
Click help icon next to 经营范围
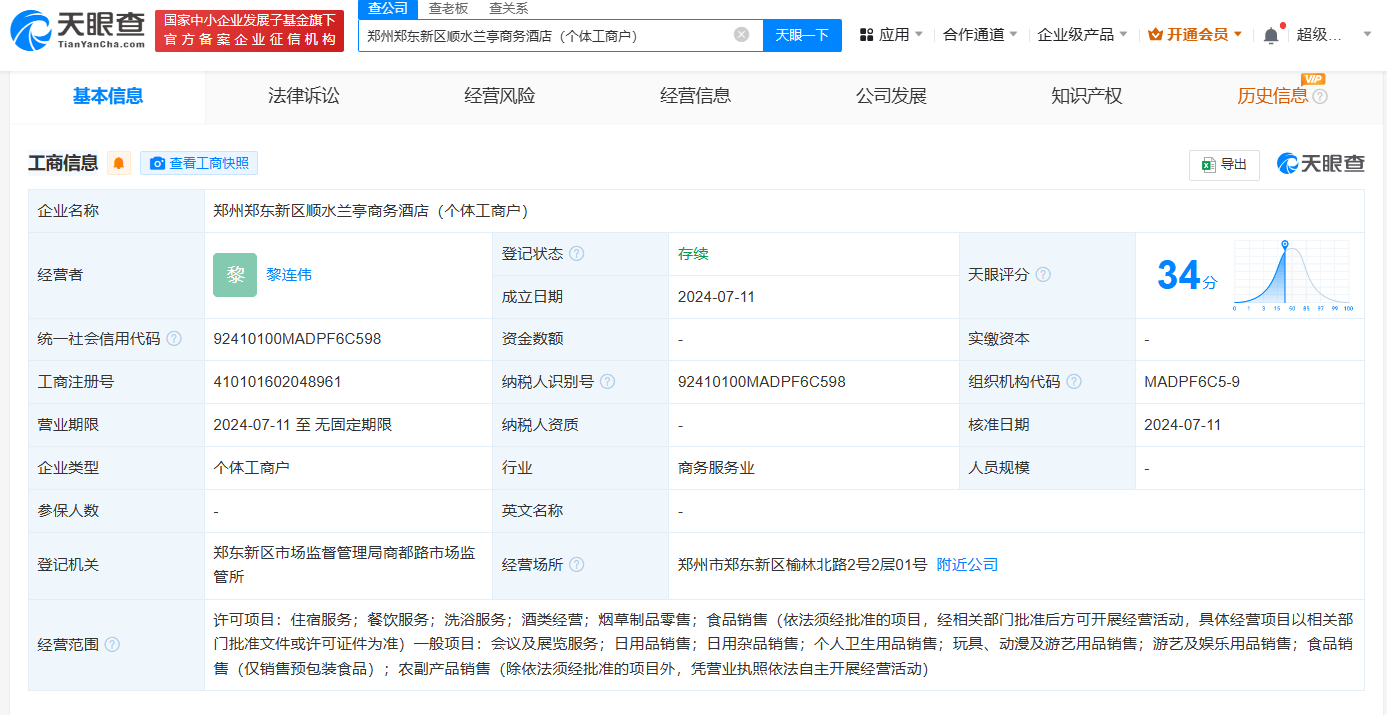click(112, 645)
